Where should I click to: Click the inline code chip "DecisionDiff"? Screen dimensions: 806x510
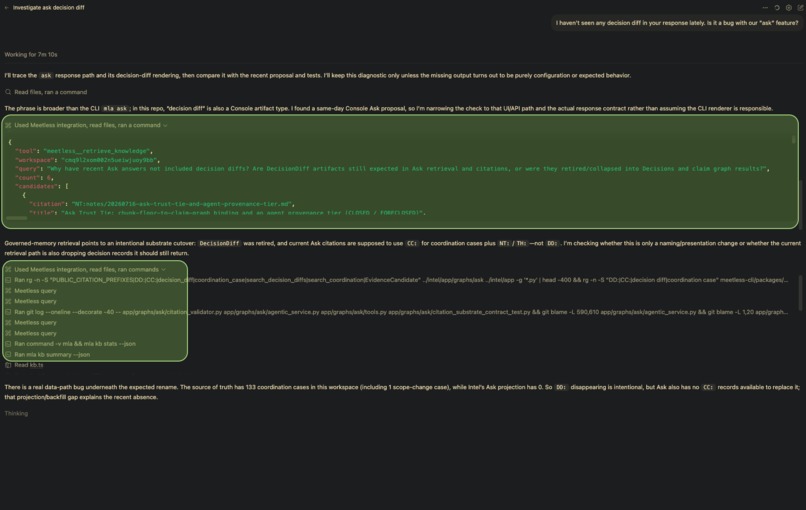[x=219, y=243]
